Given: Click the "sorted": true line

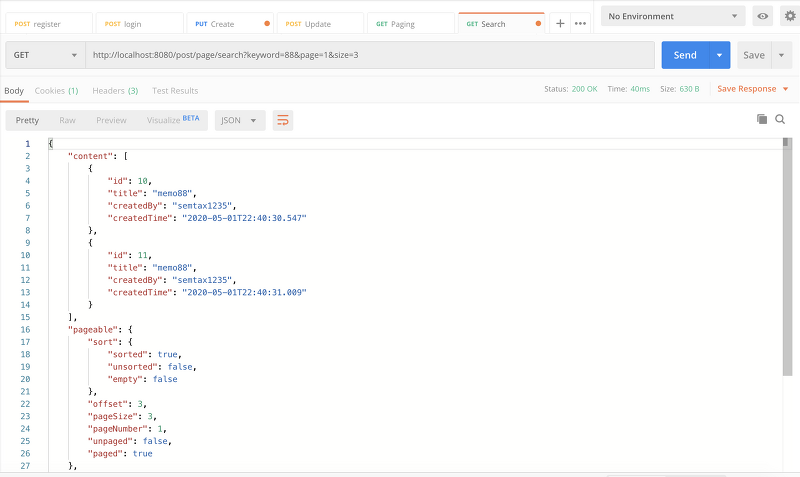Looking at the screenshot, I should [x=144, y=354].
